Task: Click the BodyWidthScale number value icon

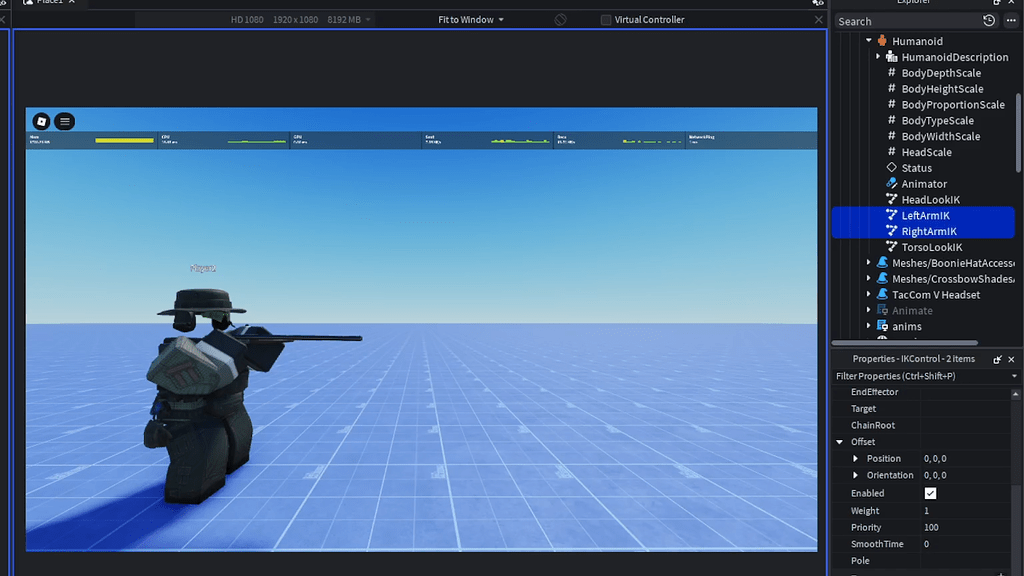Action: 891,136
